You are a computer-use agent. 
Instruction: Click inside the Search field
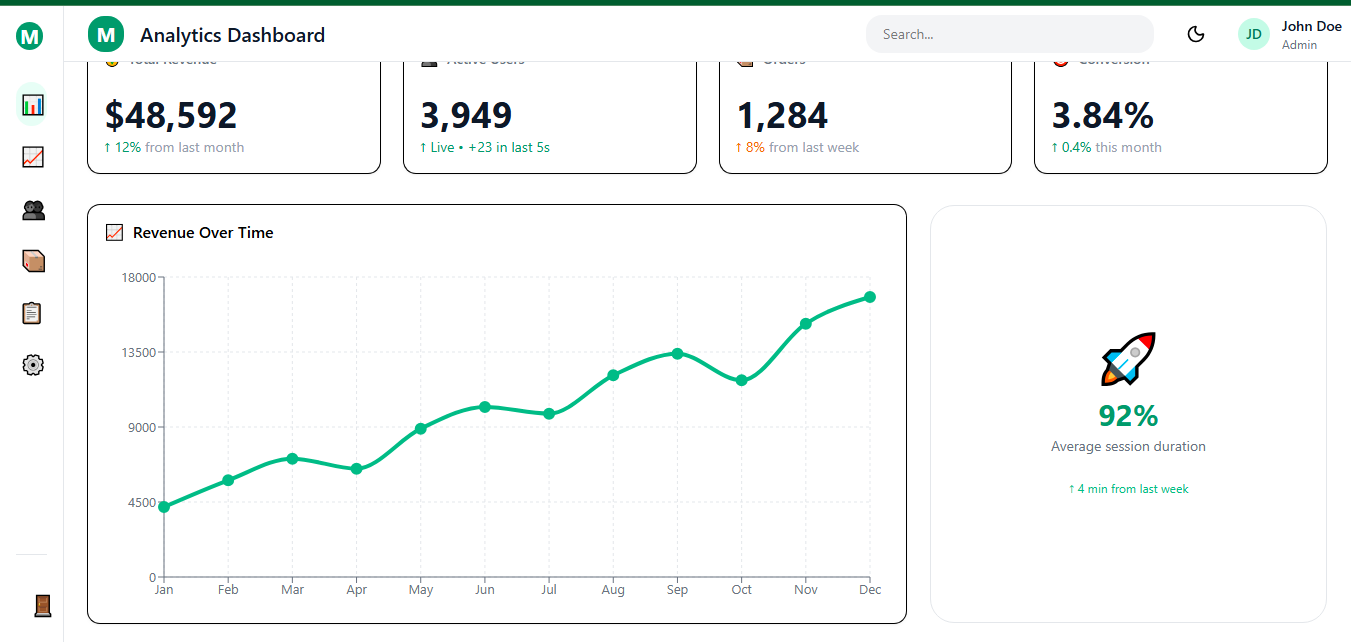click(x=1009, y=33)
